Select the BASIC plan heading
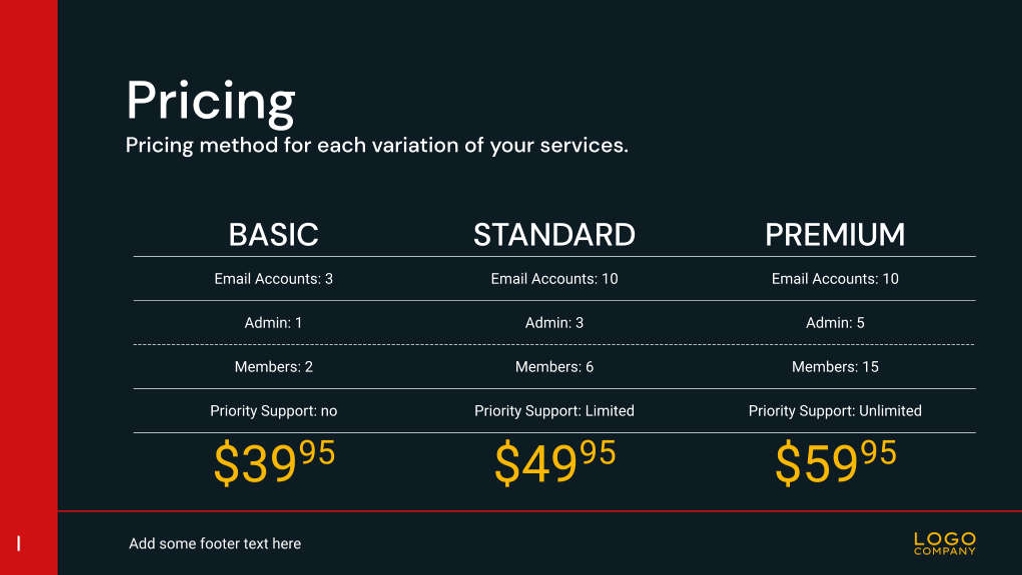 coord(273,235)
